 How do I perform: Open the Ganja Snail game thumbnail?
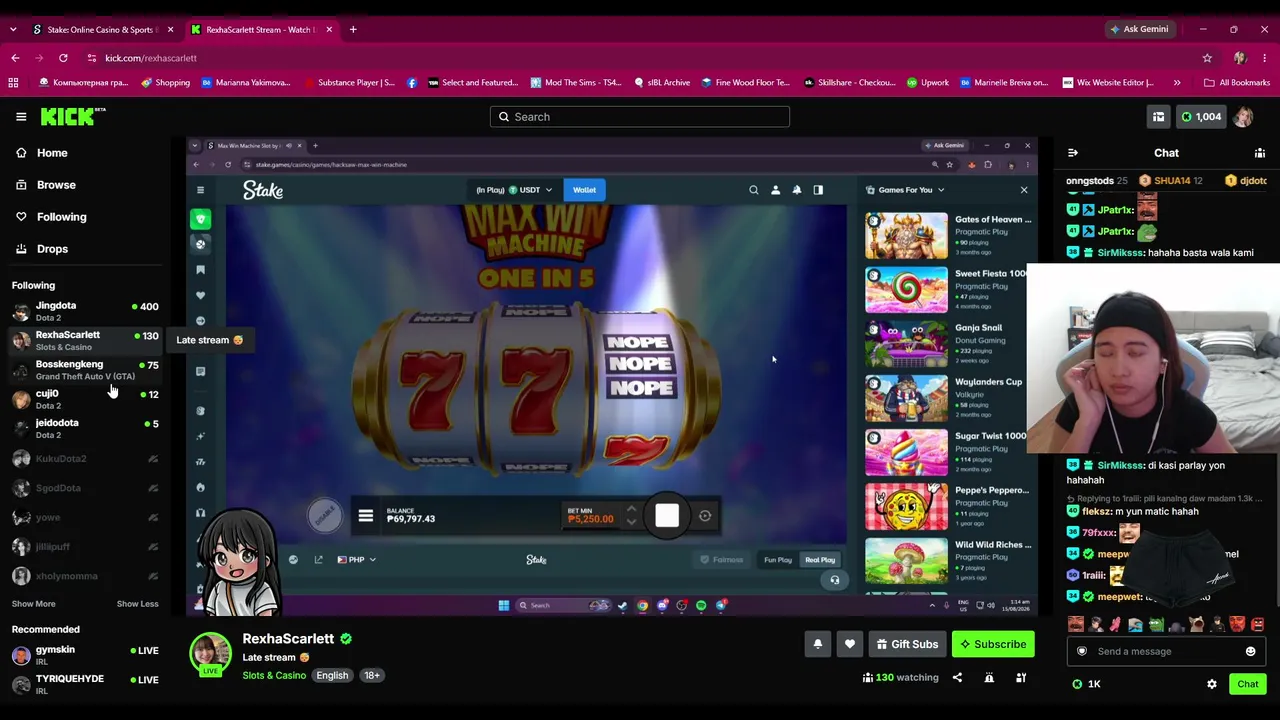906,344
